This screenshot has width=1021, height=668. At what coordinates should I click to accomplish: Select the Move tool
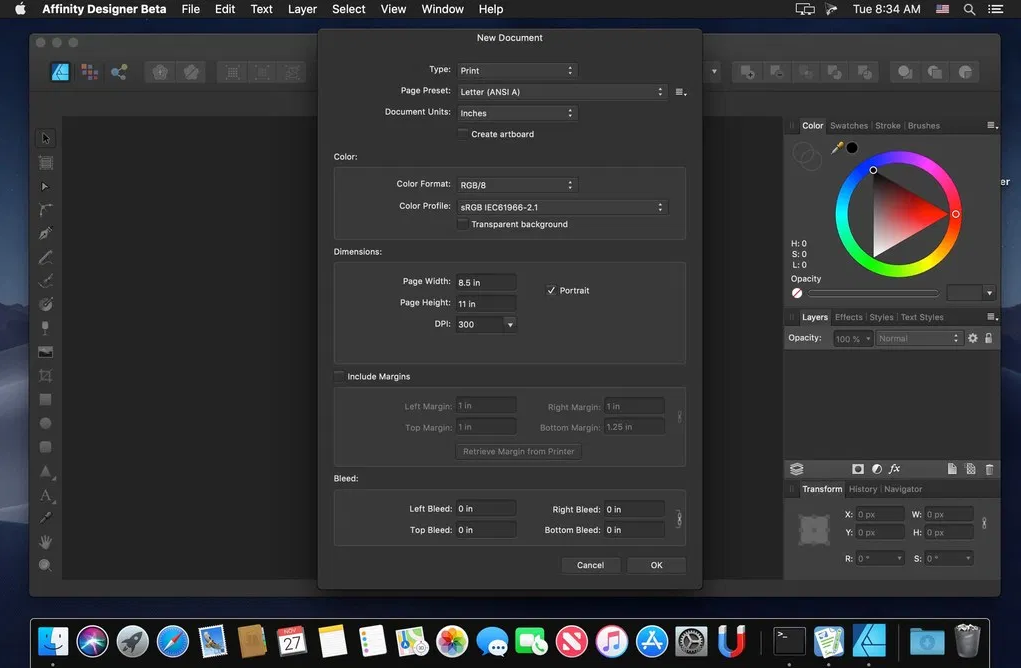45,137
